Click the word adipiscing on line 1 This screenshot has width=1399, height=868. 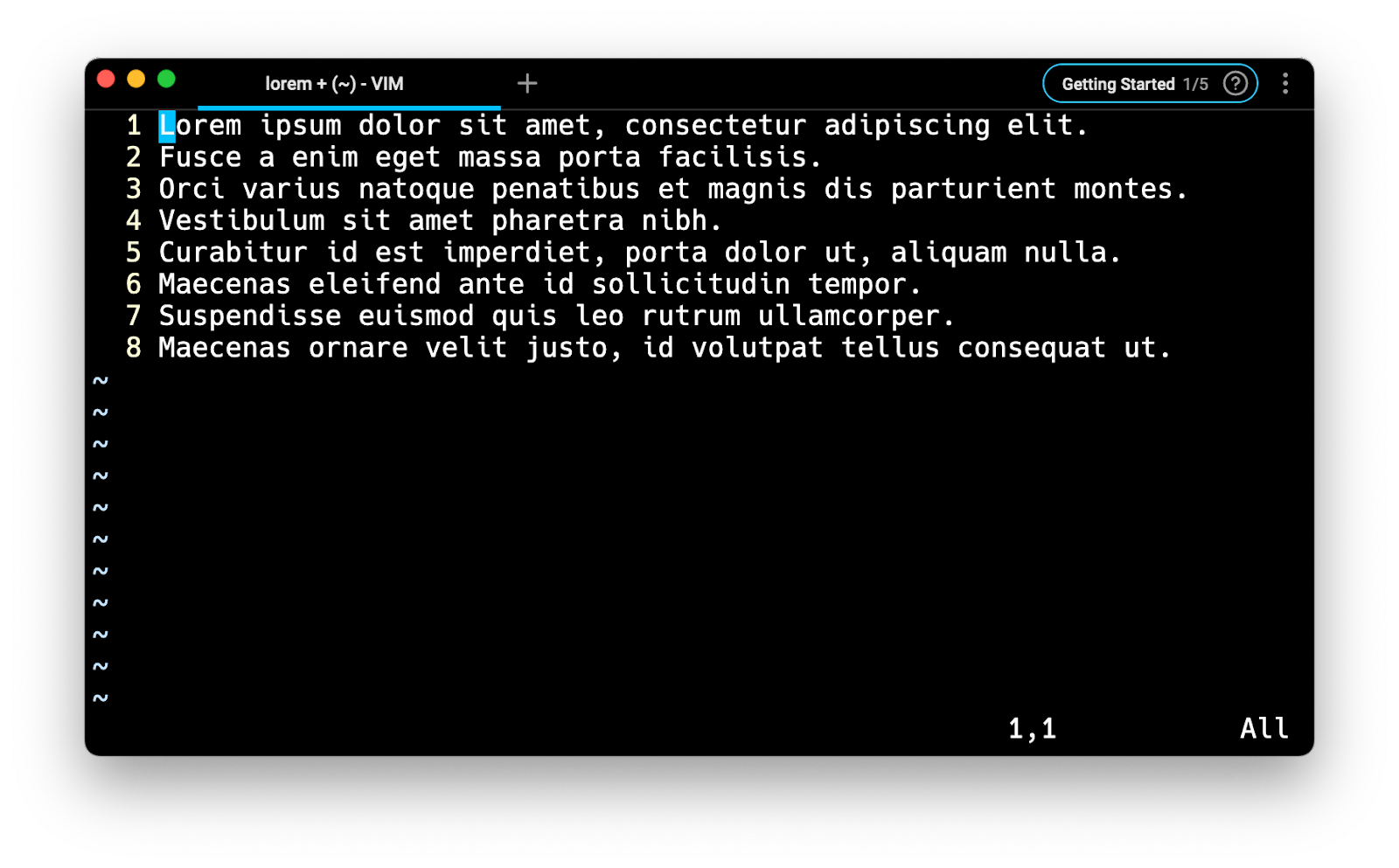coord(908,125)
